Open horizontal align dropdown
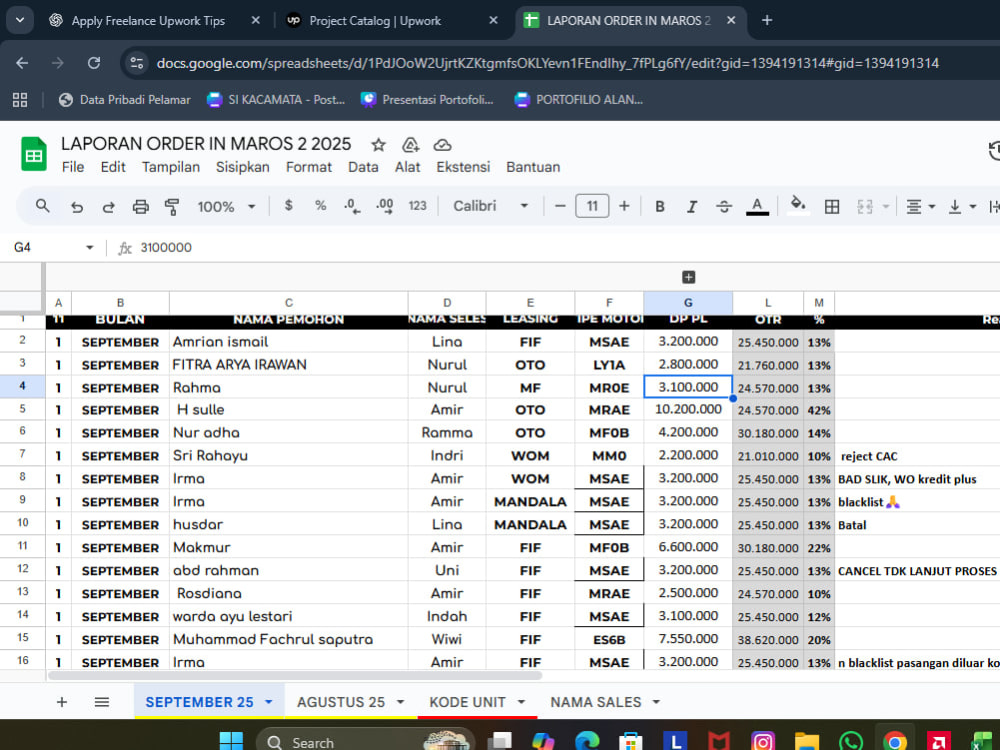Viewport: 1000px width, 750px height. (x=921, y=206)
